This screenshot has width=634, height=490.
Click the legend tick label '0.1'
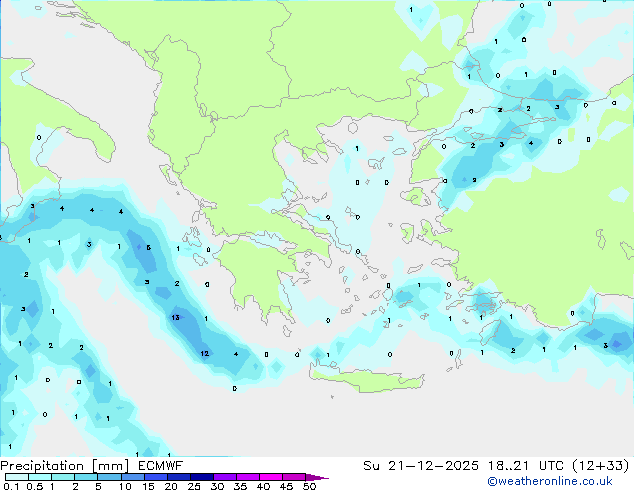coord(11,486)
